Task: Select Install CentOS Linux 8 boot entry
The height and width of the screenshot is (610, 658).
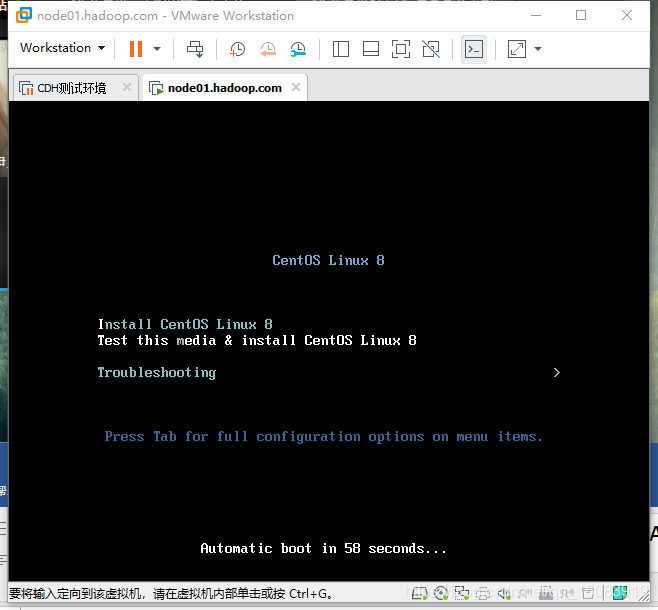Action: 185,324
